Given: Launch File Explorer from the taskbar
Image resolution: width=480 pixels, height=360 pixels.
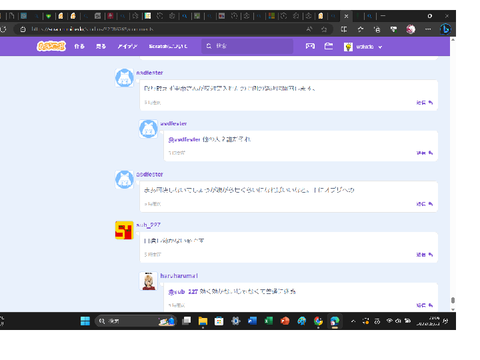Looking at the screenshot, I should tap(203, 321).
